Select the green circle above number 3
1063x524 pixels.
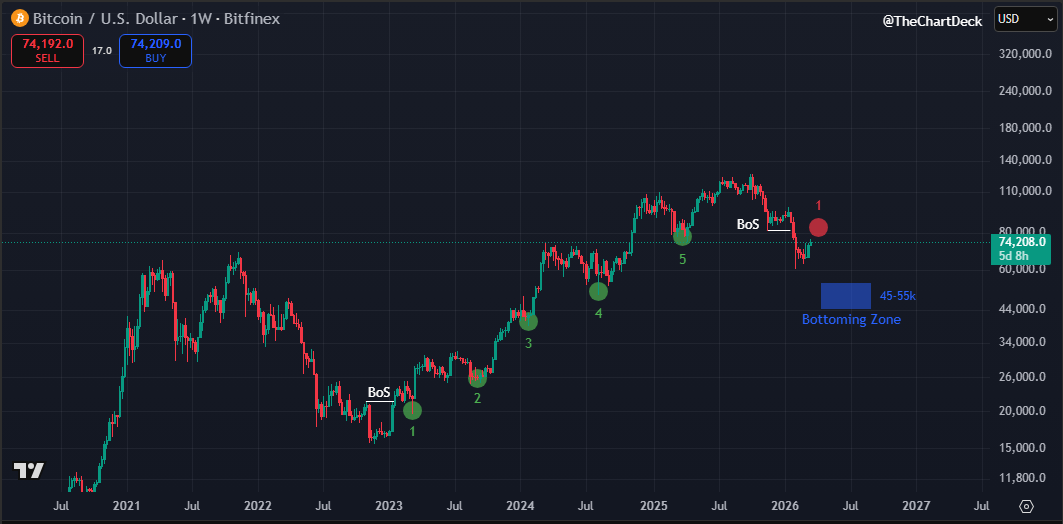(529, 323)
